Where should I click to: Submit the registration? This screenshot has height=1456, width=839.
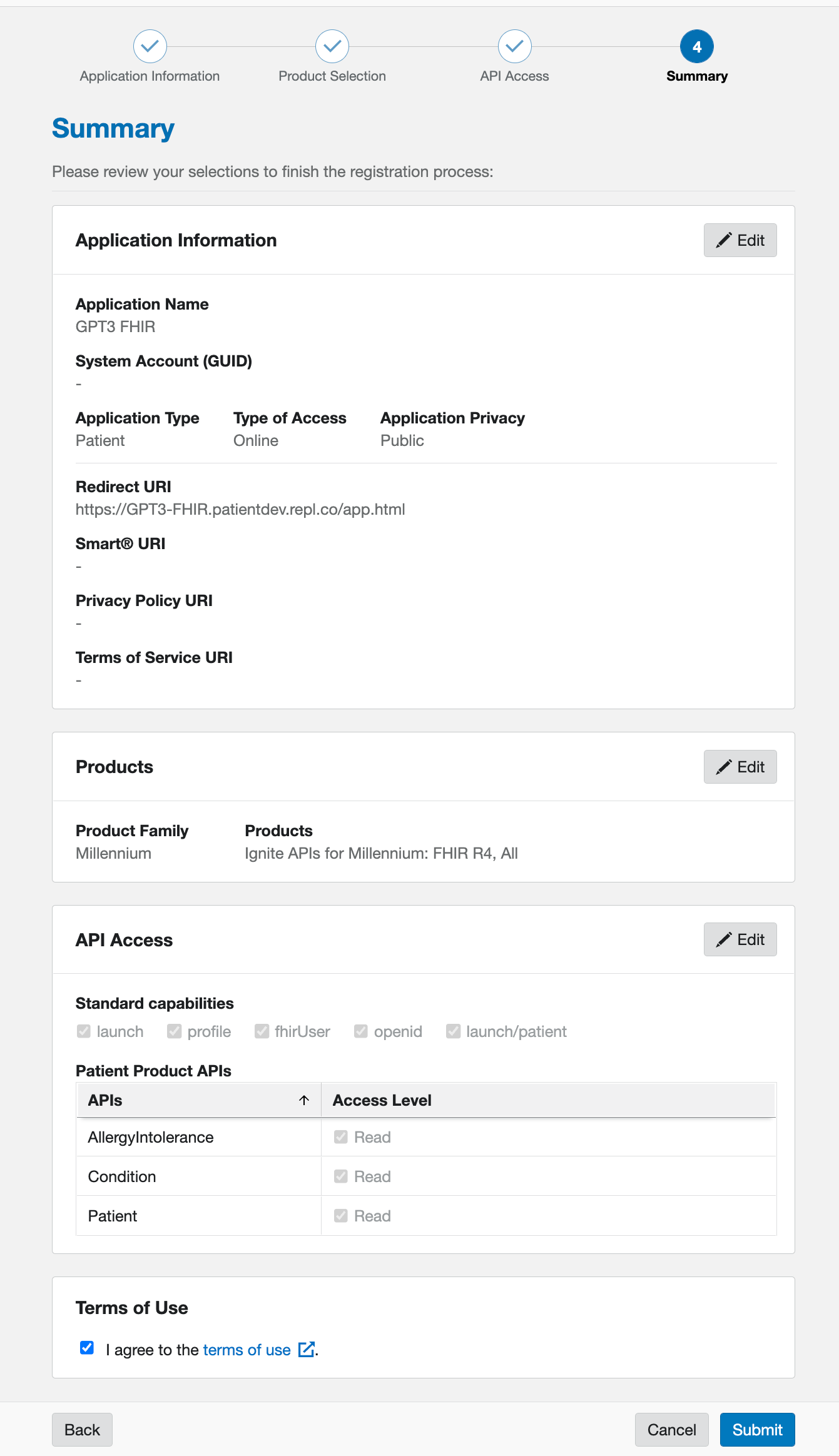click(757, 1430)
